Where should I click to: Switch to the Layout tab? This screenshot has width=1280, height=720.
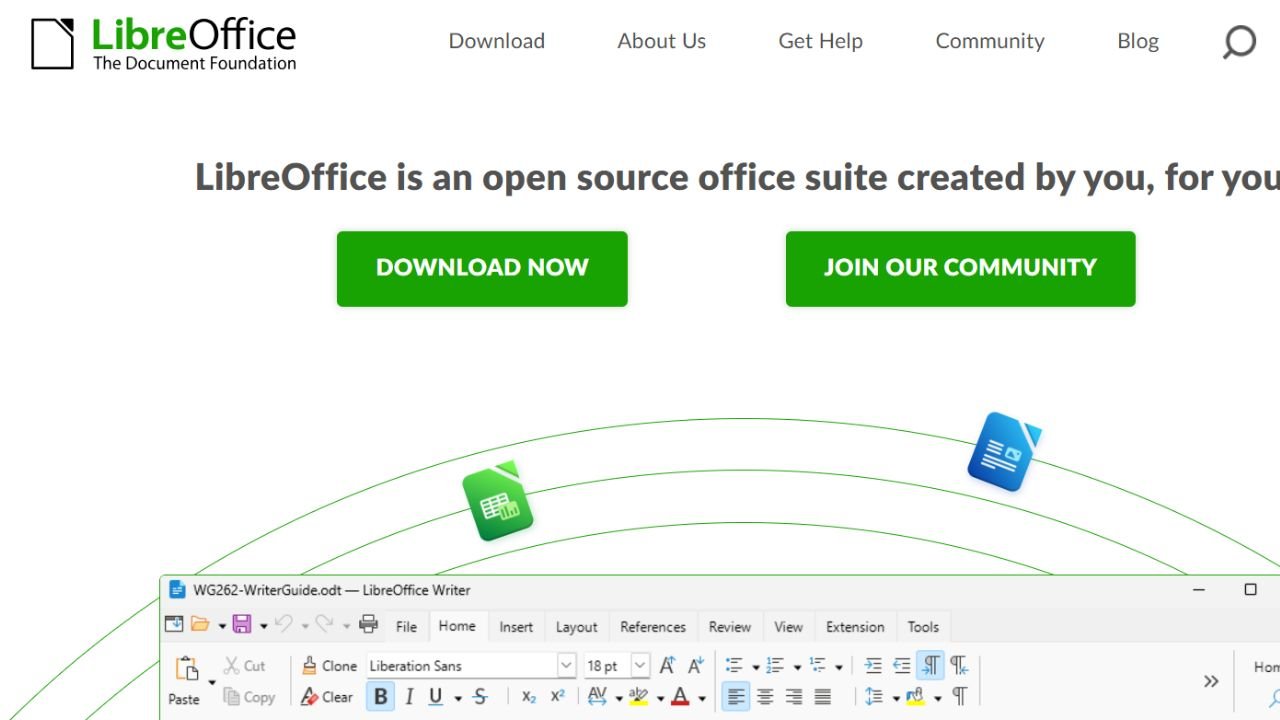pos(577,627)
